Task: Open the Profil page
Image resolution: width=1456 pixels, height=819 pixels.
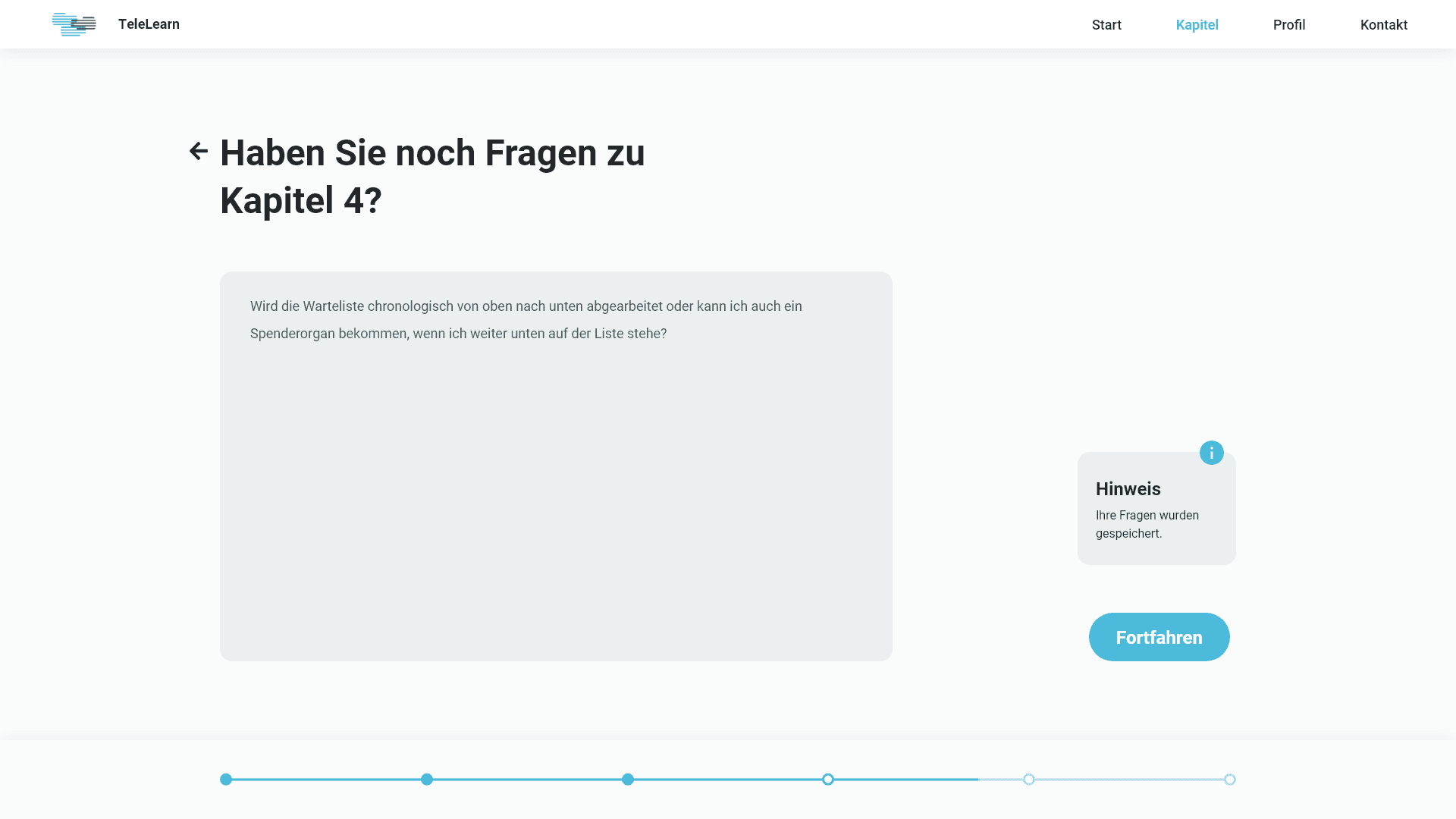Action: coord(1288,25)
